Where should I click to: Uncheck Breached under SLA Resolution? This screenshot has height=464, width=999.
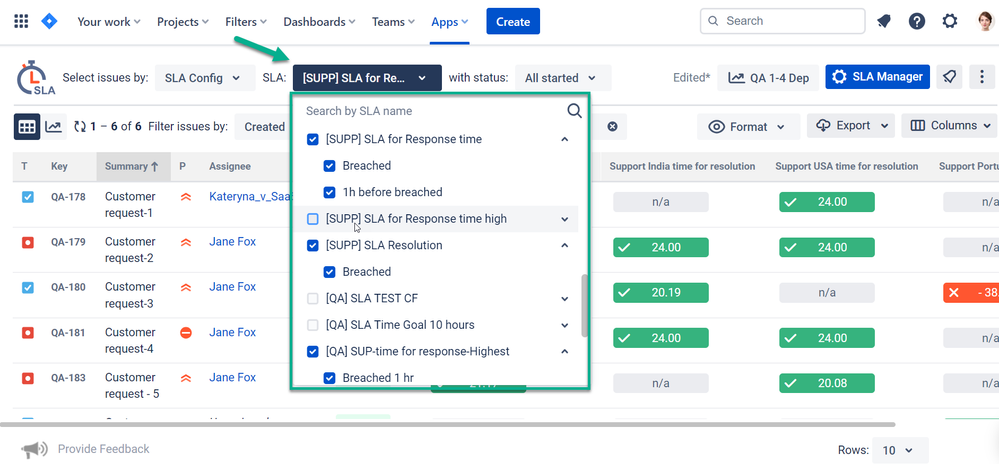tap(329, 272)
